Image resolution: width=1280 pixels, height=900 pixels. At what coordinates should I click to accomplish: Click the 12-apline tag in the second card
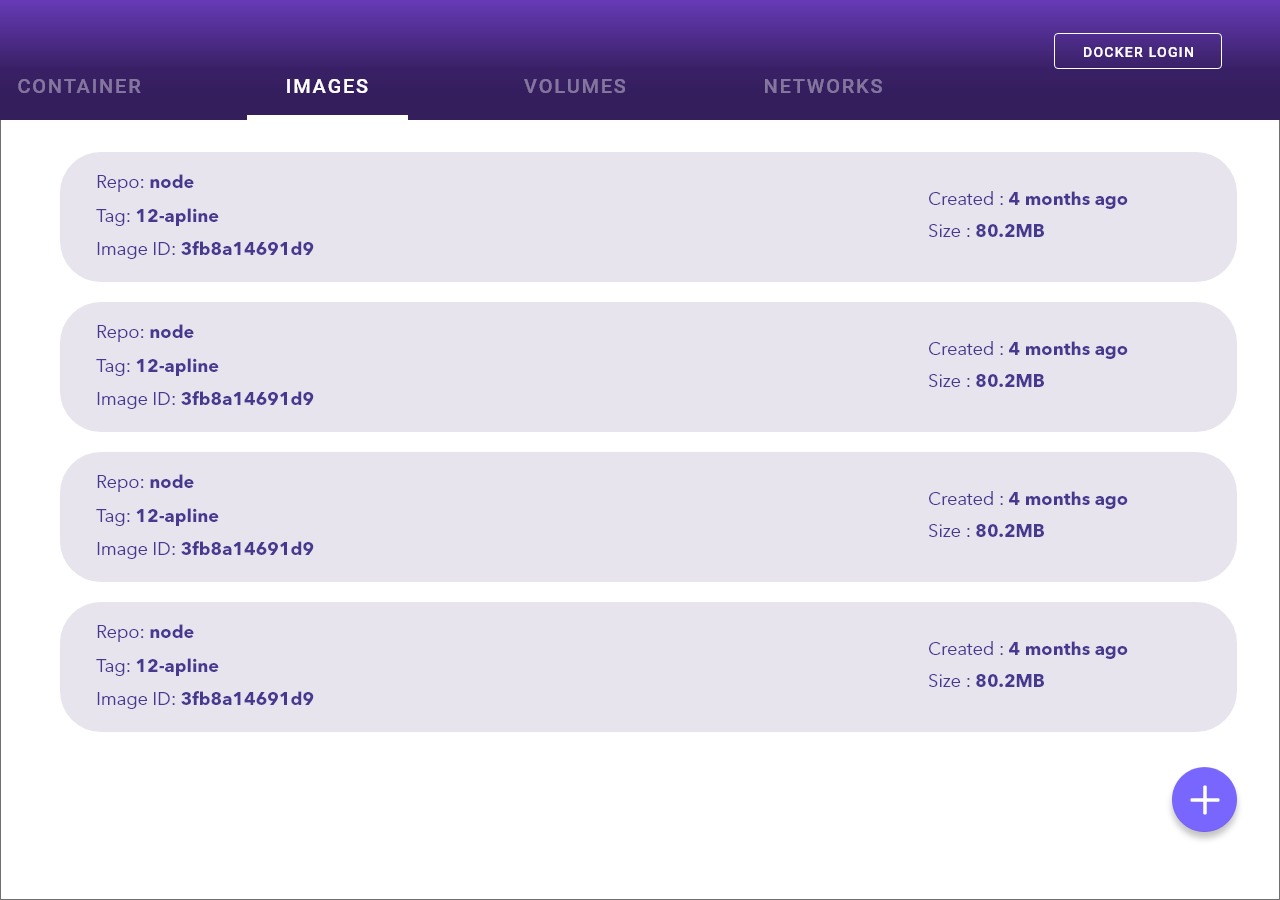pos(177,366)
